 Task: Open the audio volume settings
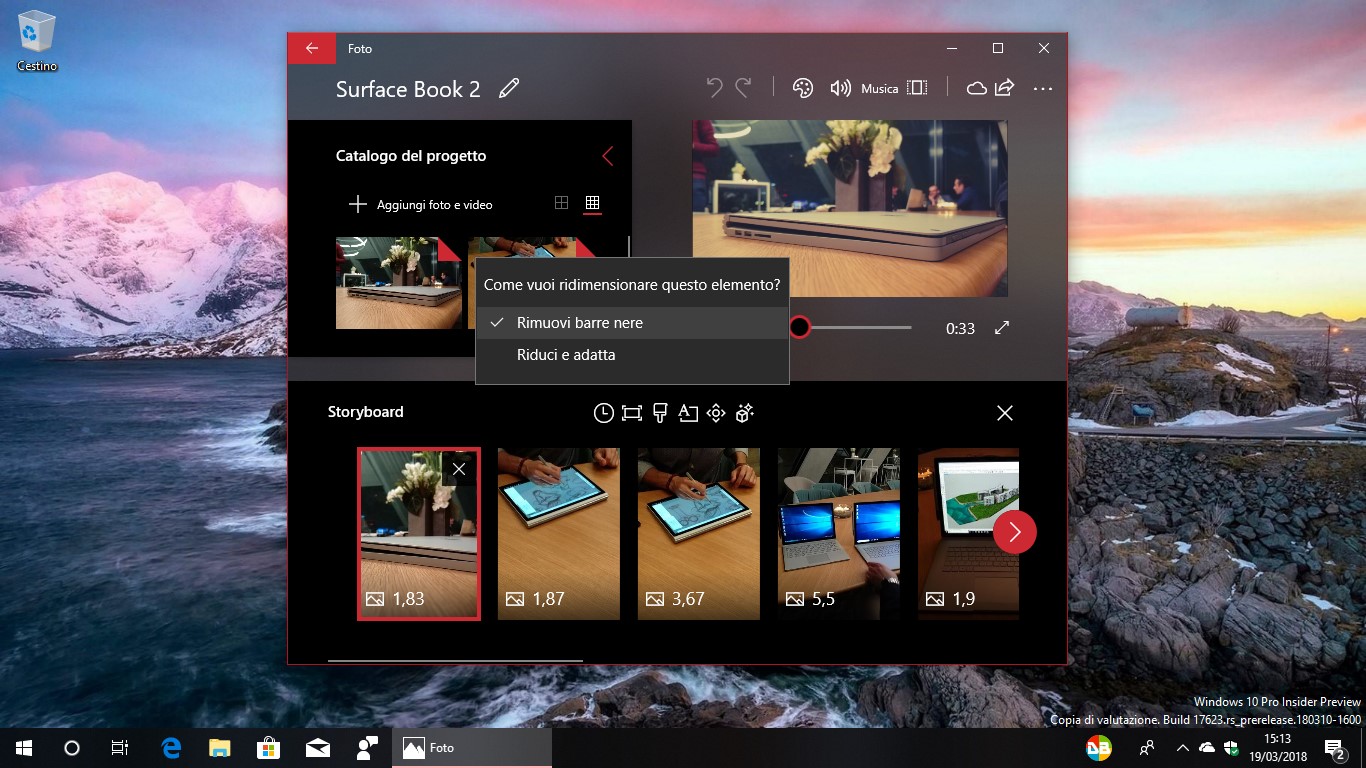click(840, 88)
